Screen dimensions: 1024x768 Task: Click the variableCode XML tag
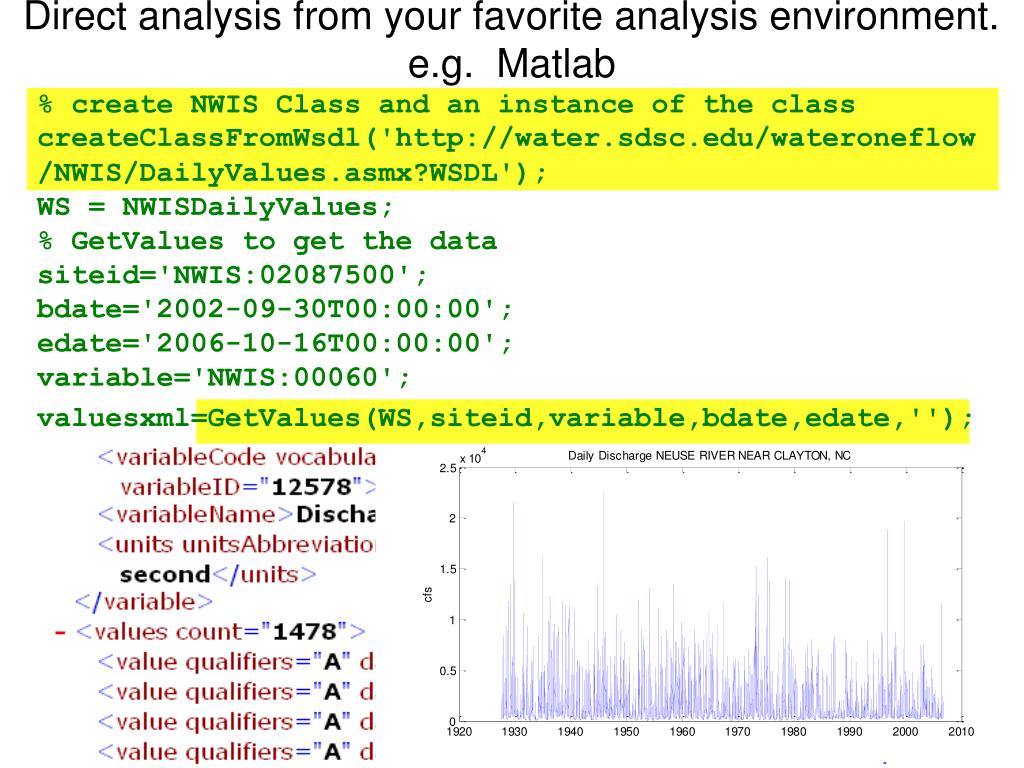(236, 457)
